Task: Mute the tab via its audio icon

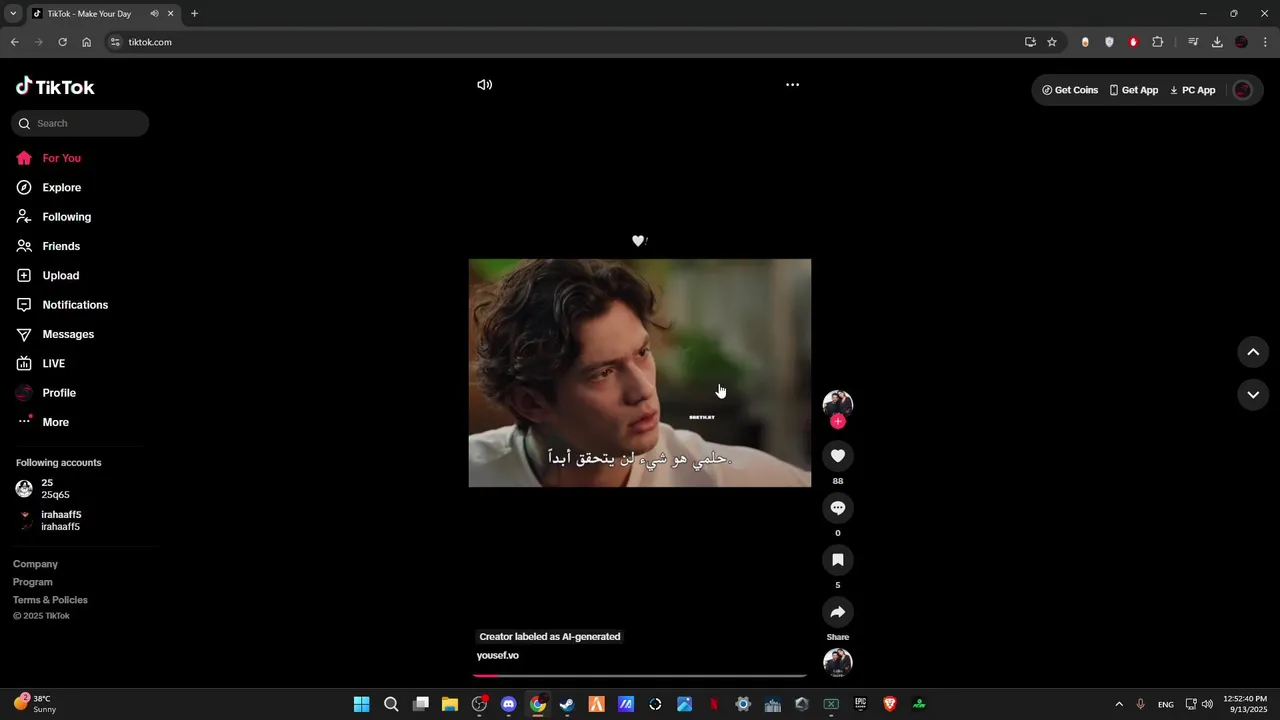Action: pyautogui.click(x=154, y=14)
